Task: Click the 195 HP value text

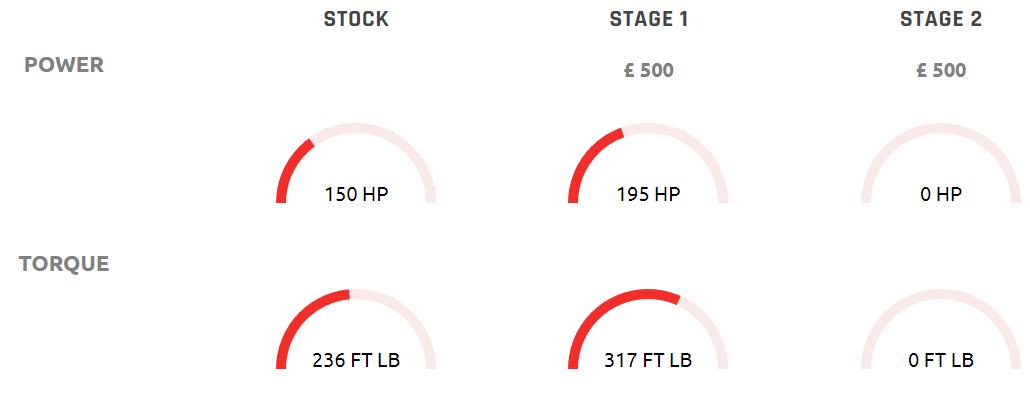Action: [x=648, y=194]
